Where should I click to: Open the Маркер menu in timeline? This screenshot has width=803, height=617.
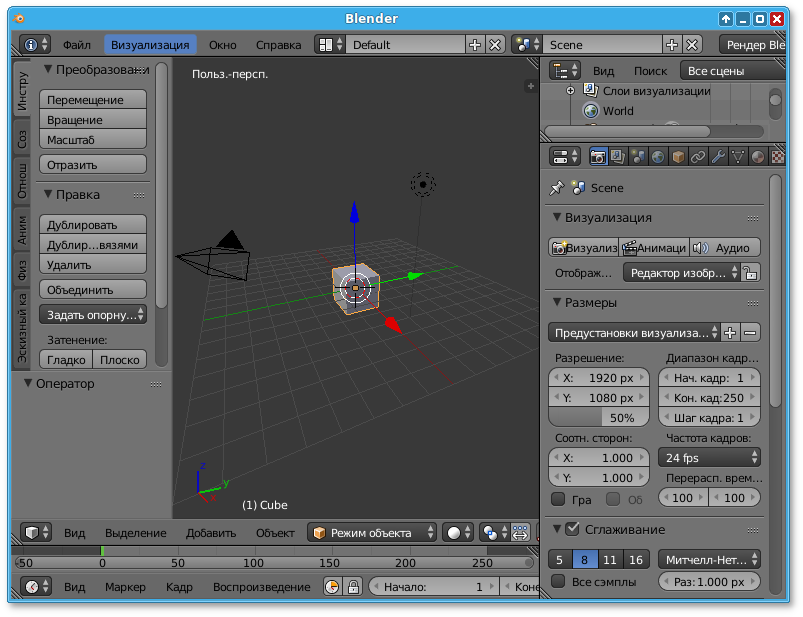[125, 587]
